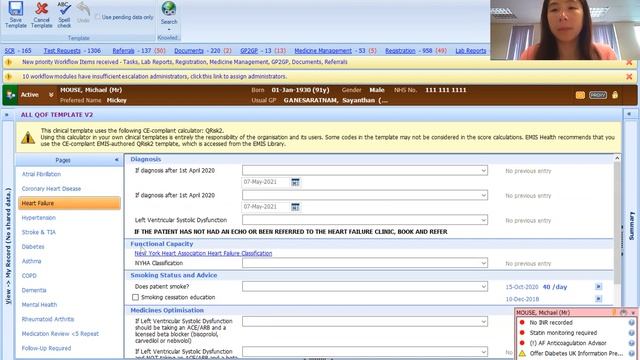Select Atrial Fibrillation page
The width and height of the screenshot is (640, 360).
click(41, 174)
